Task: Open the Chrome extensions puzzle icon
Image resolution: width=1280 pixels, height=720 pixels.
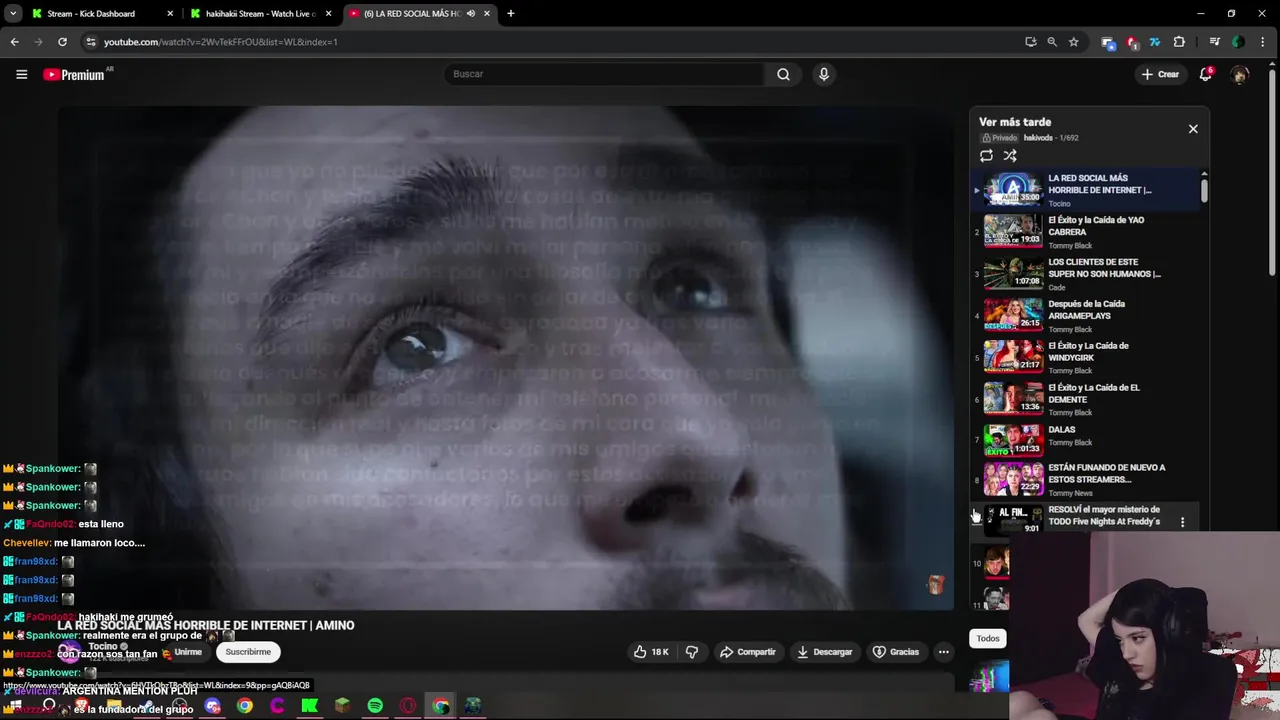Action: (x=1179, y=42)
